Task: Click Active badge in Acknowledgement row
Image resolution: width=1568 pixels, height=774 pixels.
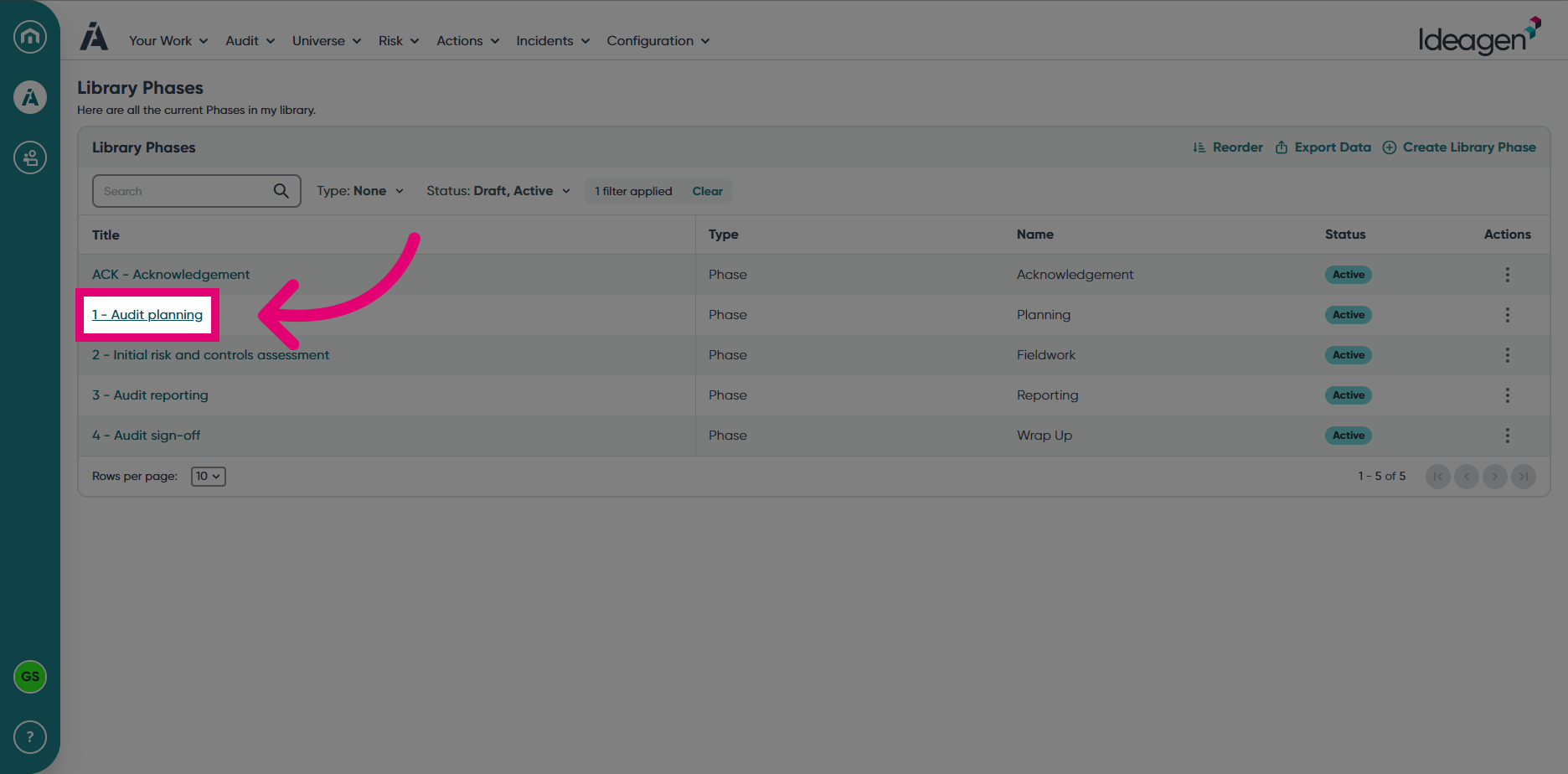Action: coord(1349,275)
